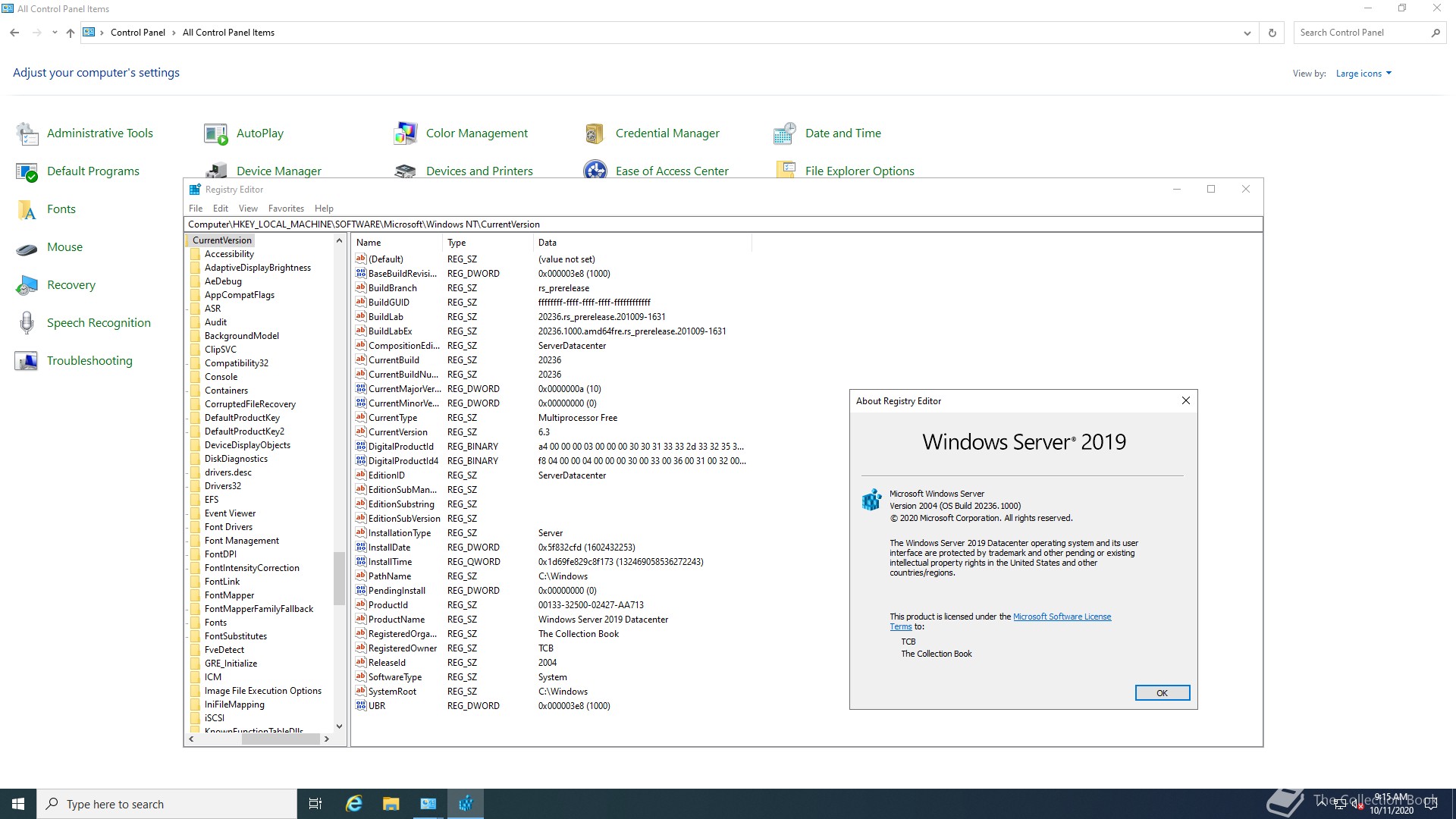1456x819 pixels.
Task: Open Task View on the taskbar
Action: click(315, 804)
